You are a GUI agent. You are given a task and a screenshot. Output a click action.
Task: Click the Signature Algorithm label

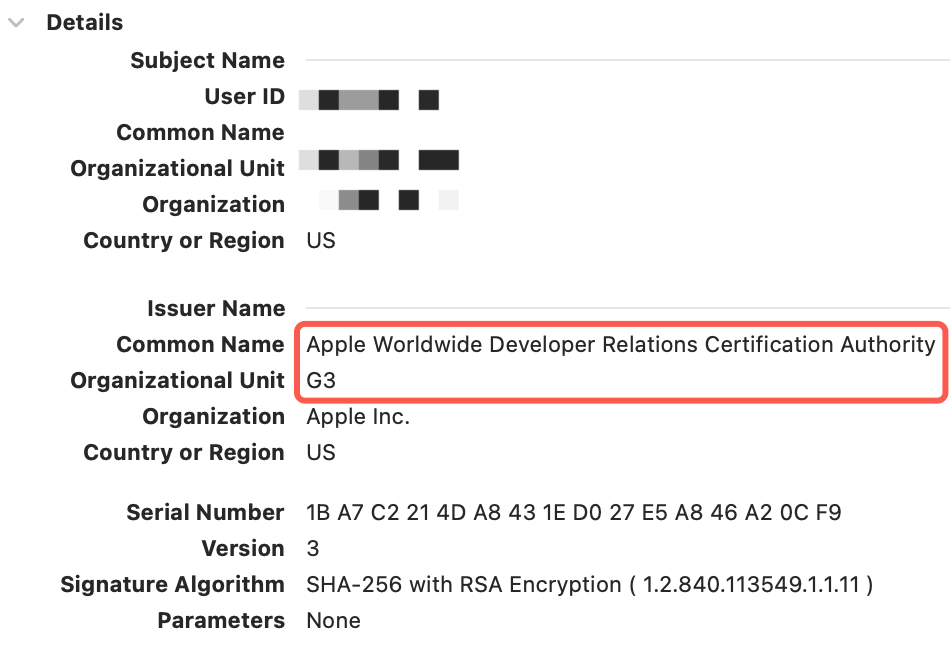coord(172,585)
